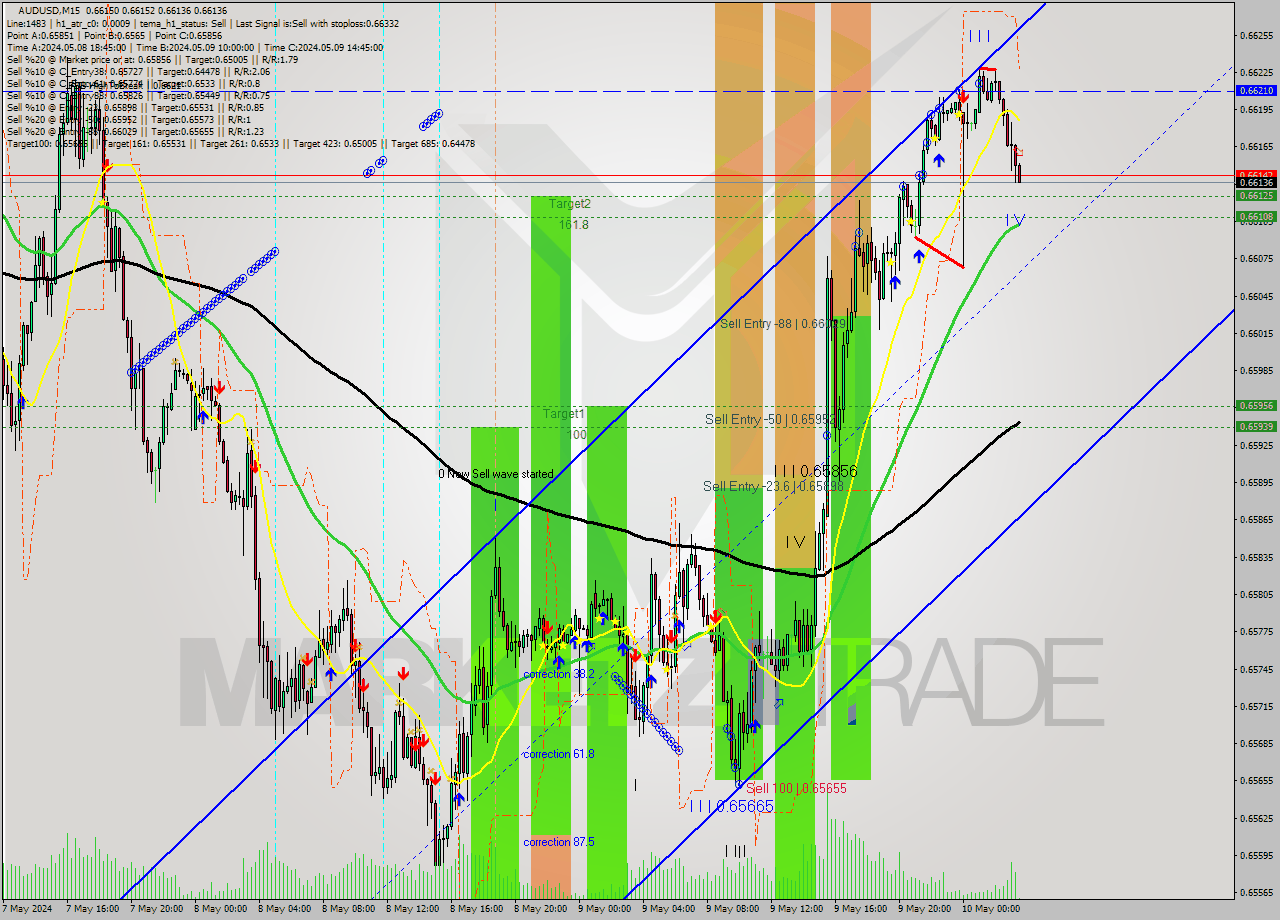This screenshot has width=1280, height=920.
Task: Click the 'I I I 0.65856' wave label
Action: tap(816, 470)
